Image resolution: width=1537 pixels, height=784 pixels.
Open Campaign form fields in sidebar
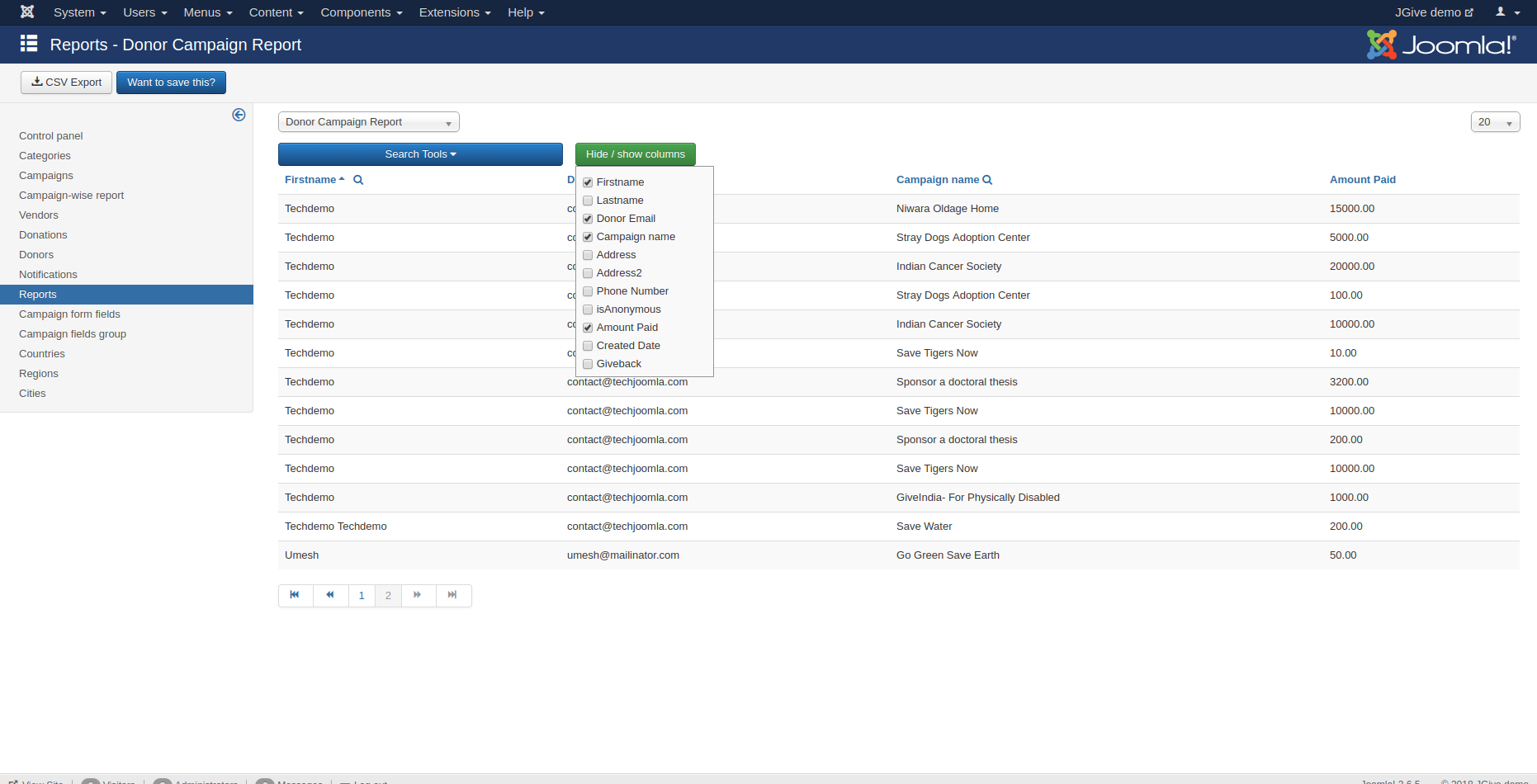tap(69, 314)
